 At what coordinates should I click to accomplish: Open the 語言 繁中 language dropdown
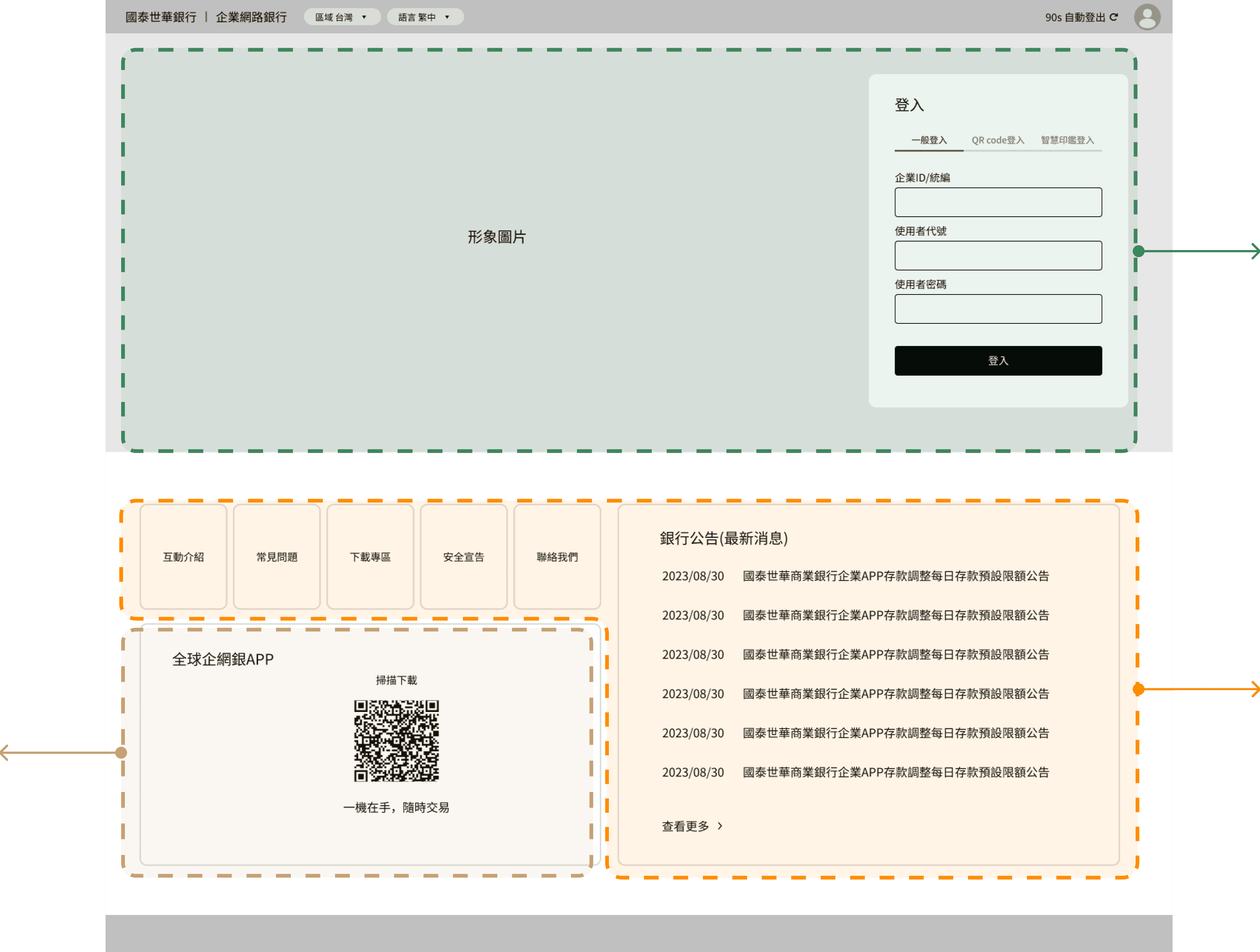[x=425, y=17]
